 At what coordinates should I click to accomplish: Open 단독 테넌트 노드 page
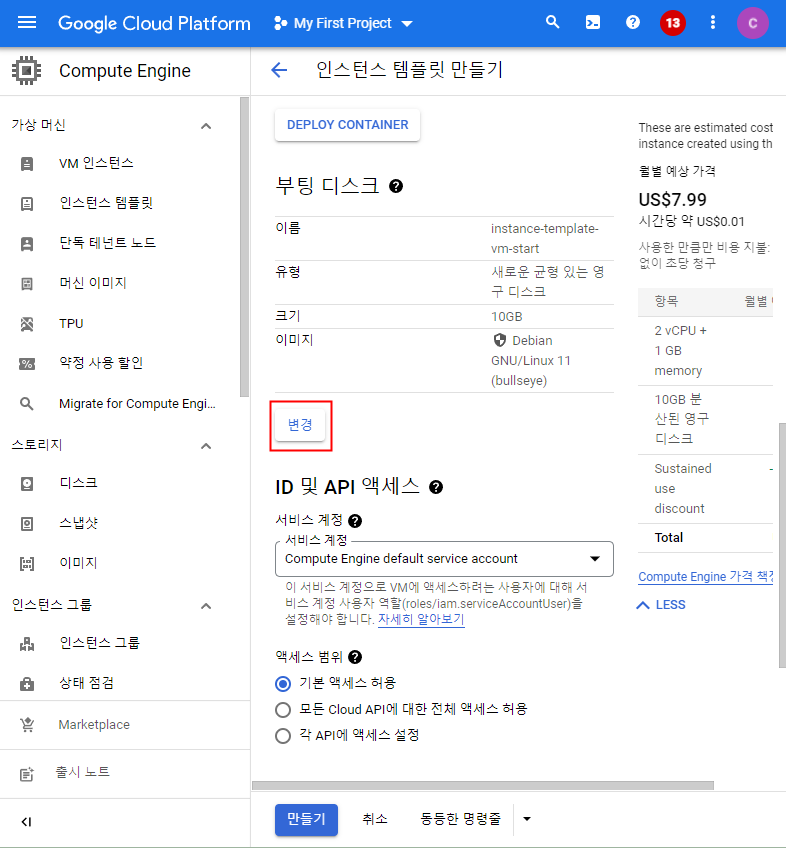pos(108,243)
